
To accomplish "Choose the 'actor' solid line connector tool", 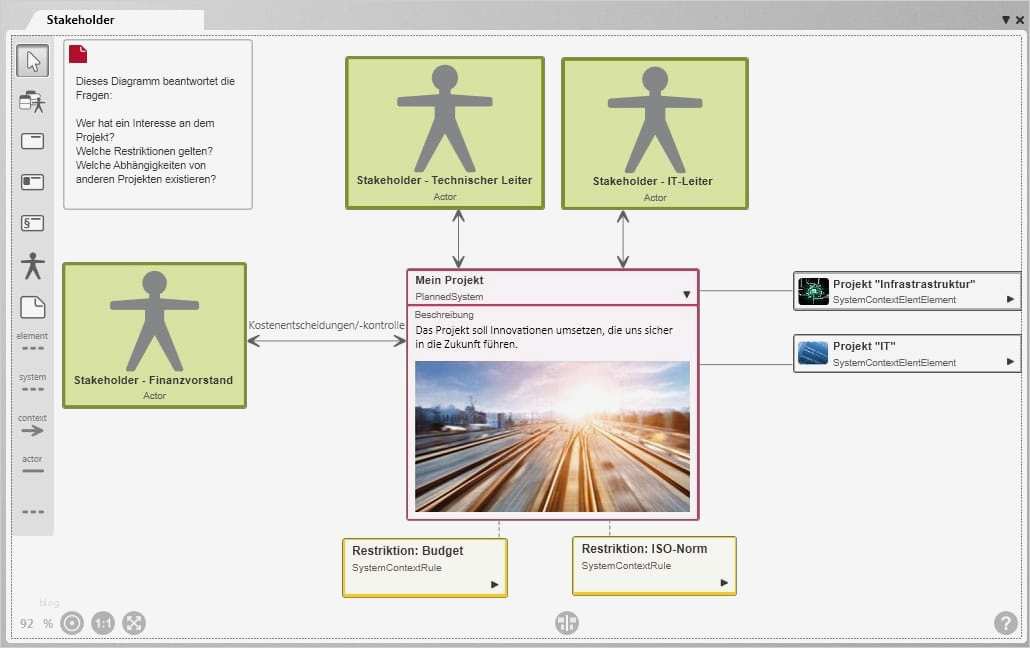I will [x=32, y=464].
